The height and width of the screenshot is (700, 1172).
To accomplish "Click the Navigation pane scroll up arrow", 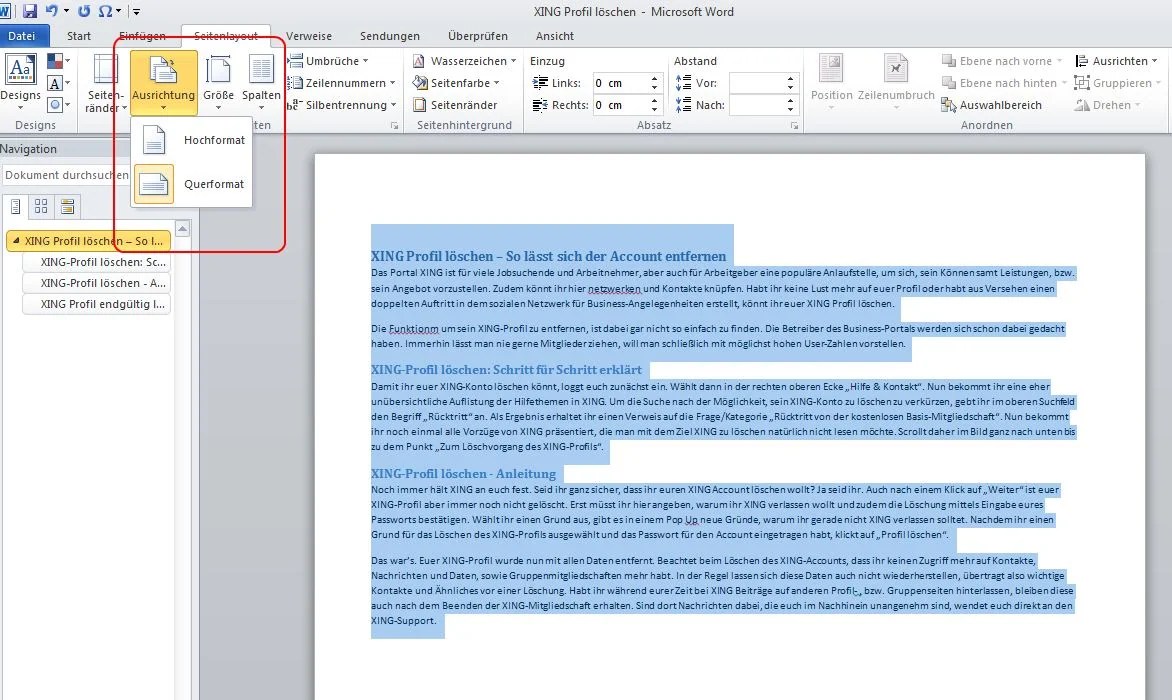I will [182, 229].
